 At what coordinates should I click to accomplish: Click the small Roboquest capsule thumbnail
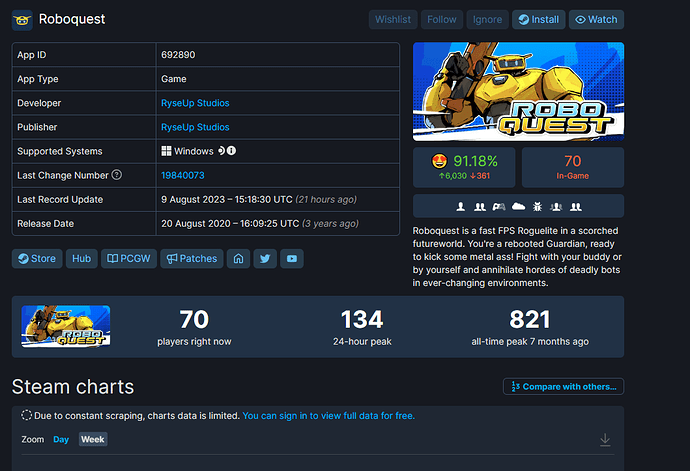click(x=66, y=326)
